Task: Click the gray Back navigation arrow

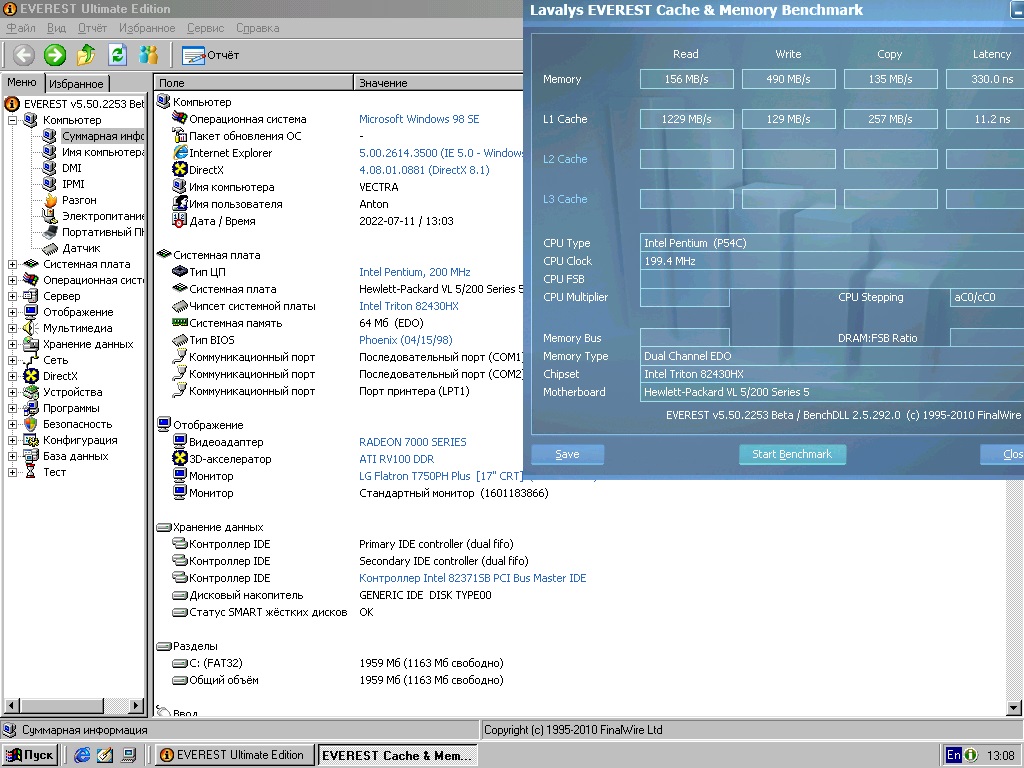Action: [24, 55]
